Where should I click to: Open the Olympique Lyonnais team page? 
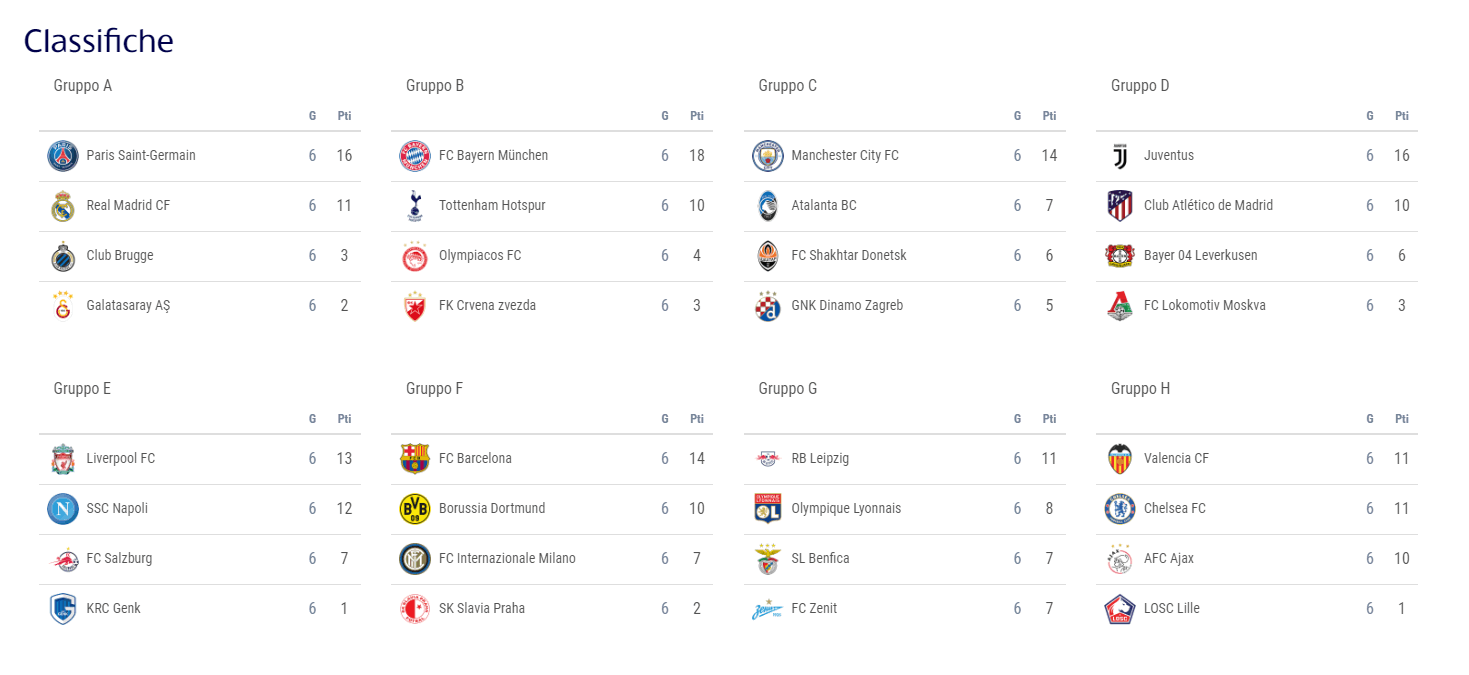pos(846,508)
